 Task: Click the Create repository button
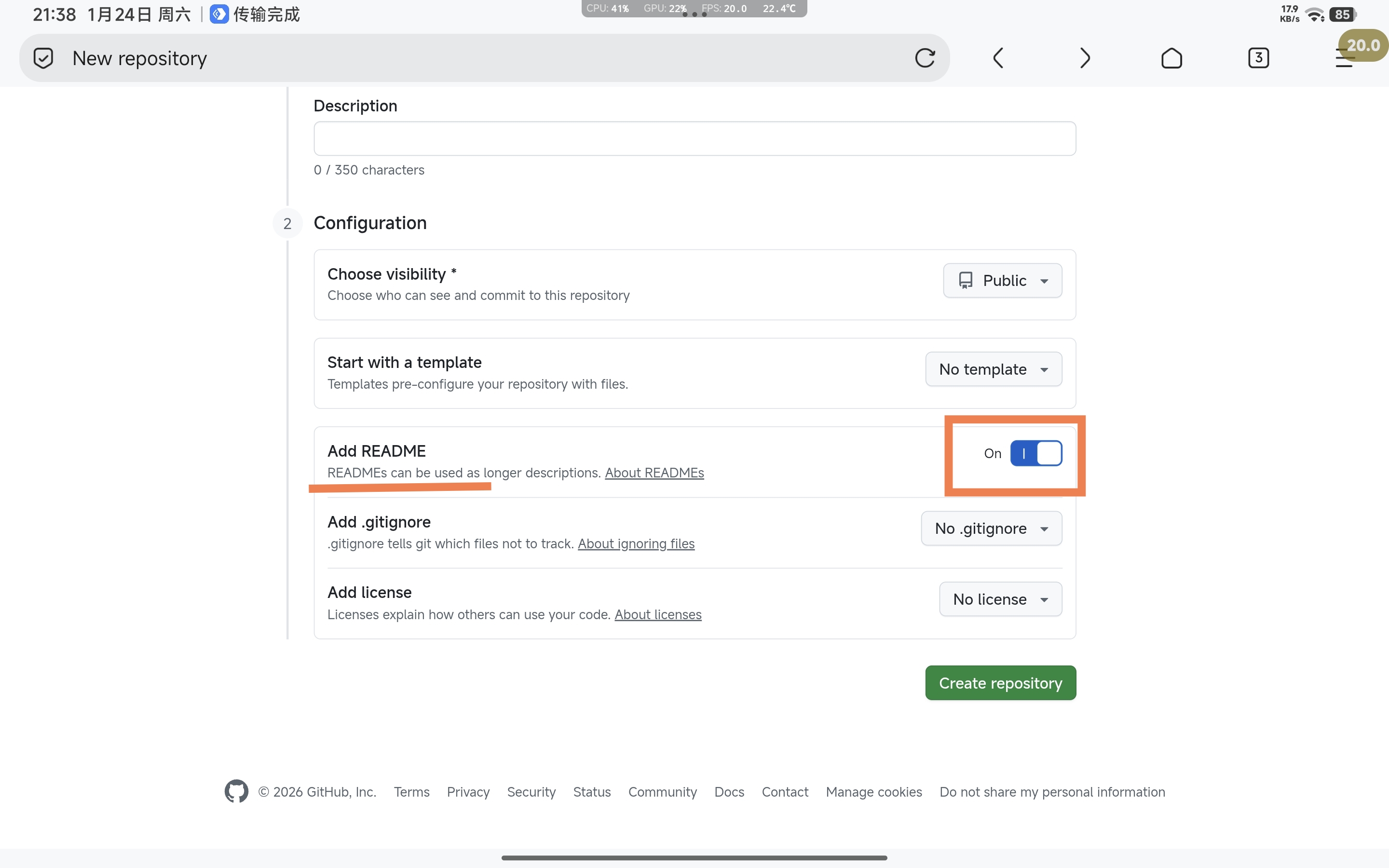1000,682
